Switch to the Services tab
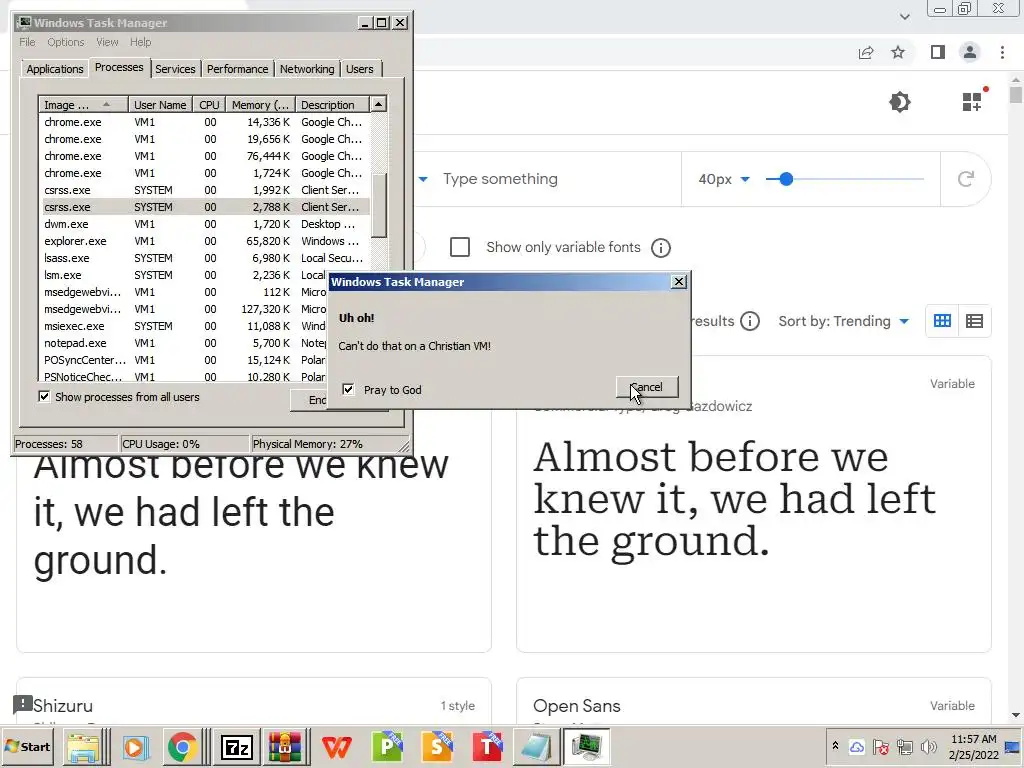The image size is (1024, 768). (175, 69)
